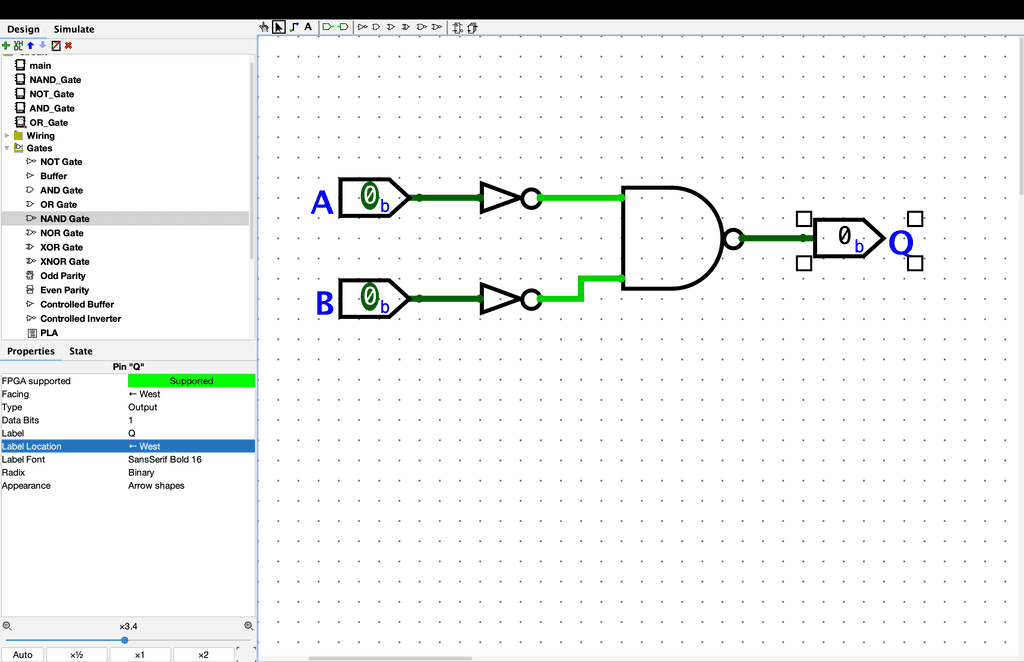The image size is (1024, 662).
Task: Switch to the State tab
Action: [81, 351]
